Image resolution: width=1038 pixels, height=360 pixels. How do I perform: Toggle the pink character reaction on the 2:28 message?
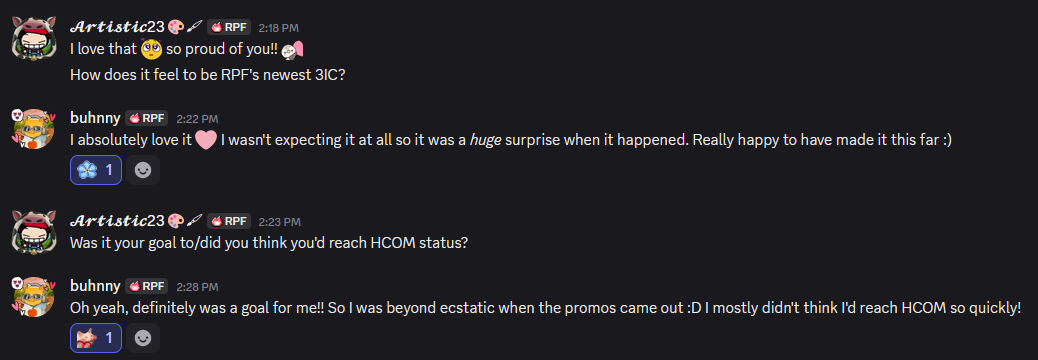(x=95, y=338)
